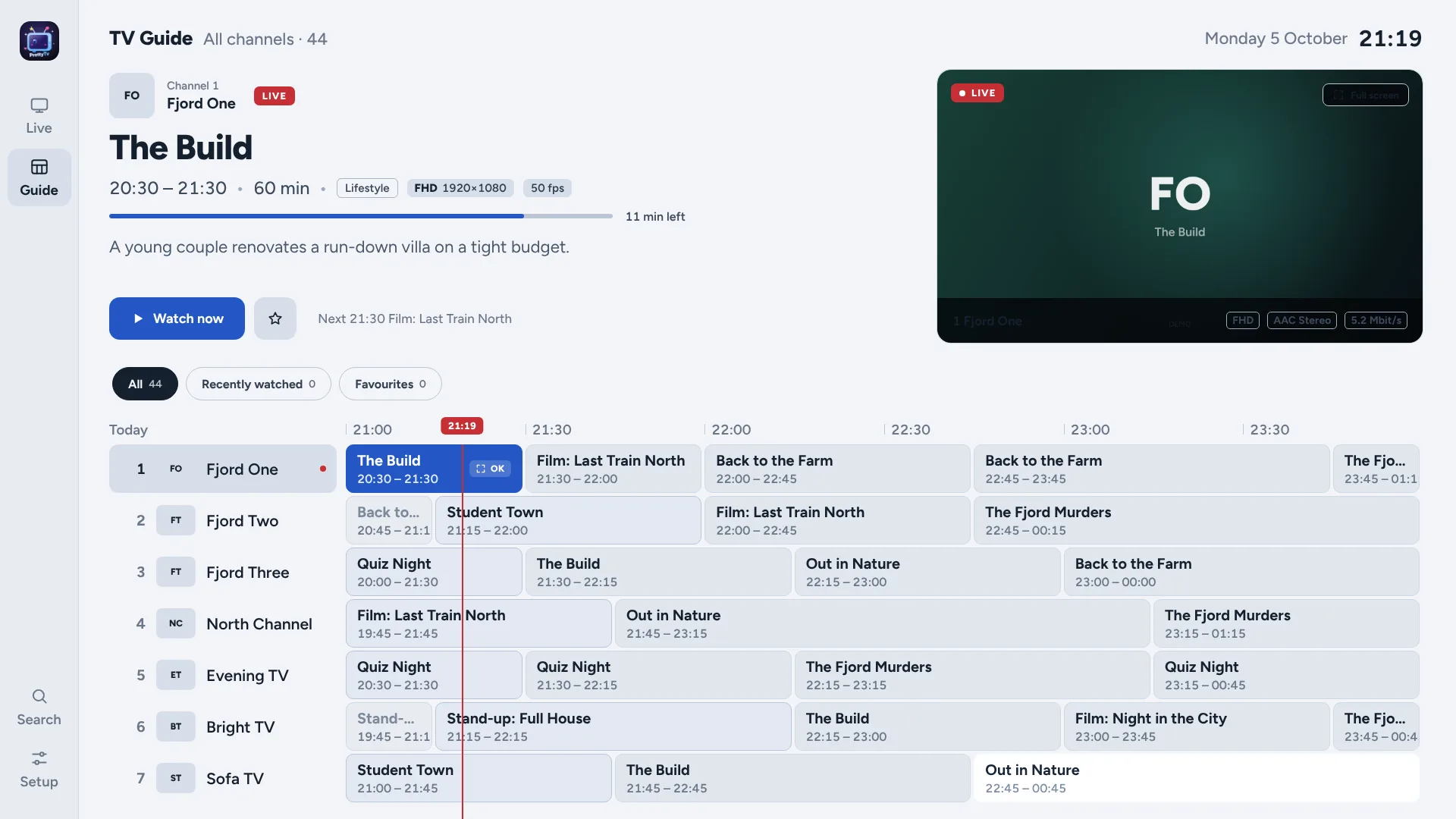
Task: Click the FT logo for Fjord Two
Action: 176,520
